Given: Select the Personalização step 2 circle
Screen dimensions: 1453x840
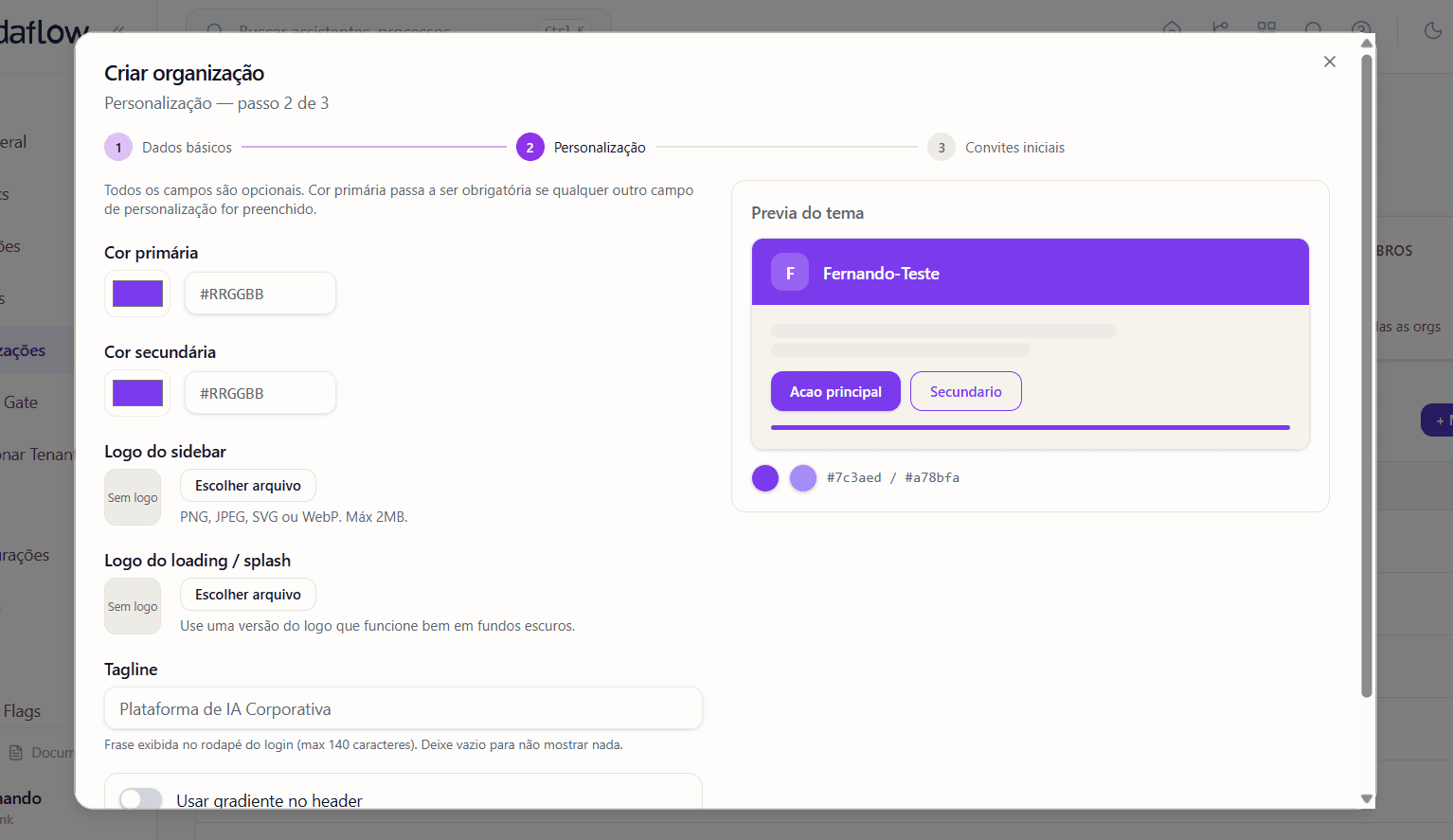Looking at the screenshot, I should pyautogui.click(x=530, y=147).
